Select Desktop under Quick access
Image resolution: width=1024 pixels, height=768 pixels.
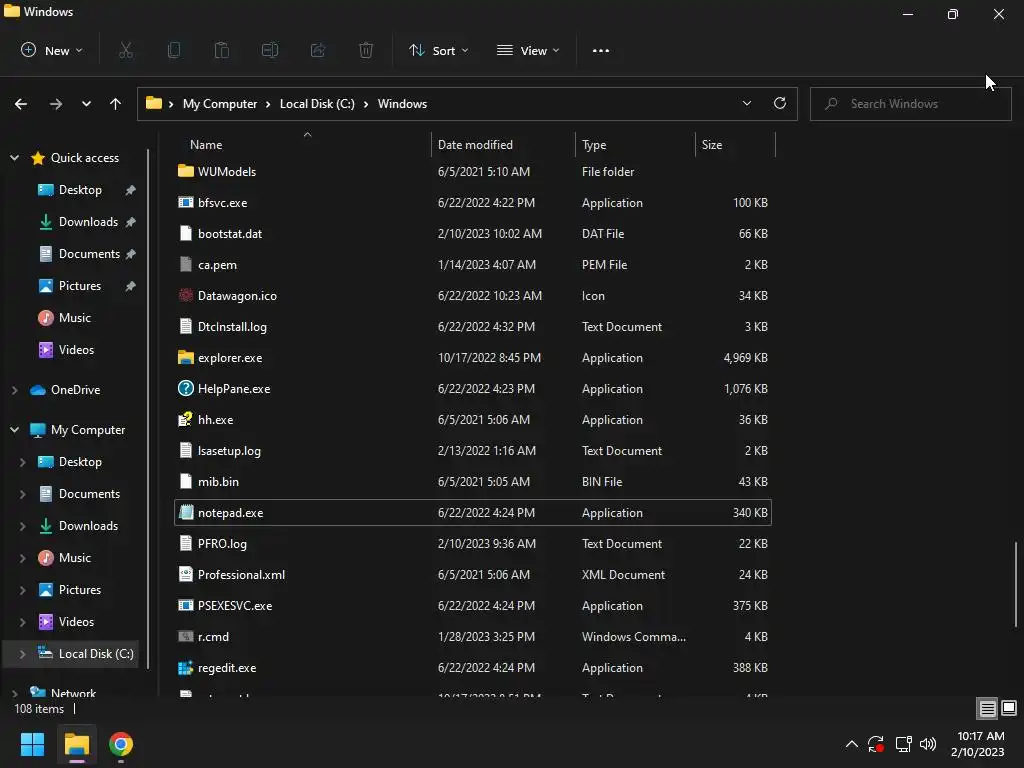[80, 190]
